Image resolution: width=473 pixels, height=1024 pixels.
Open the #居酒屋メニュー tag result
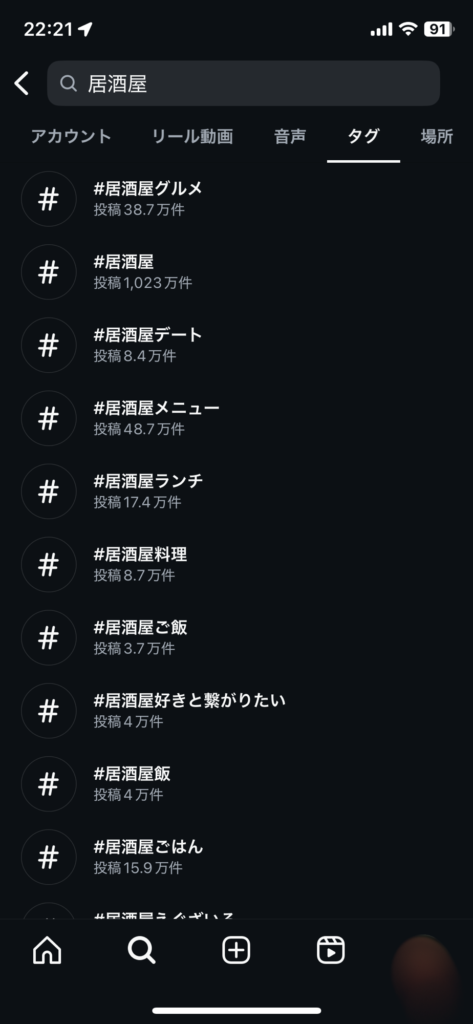click(236, 419)
